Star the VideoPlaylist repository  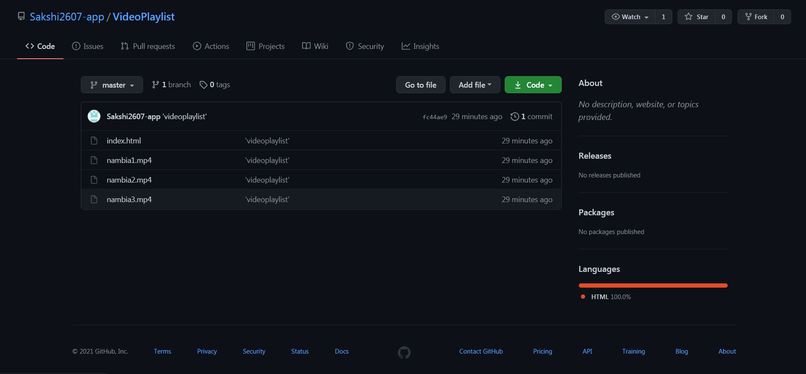pos(697,17)
